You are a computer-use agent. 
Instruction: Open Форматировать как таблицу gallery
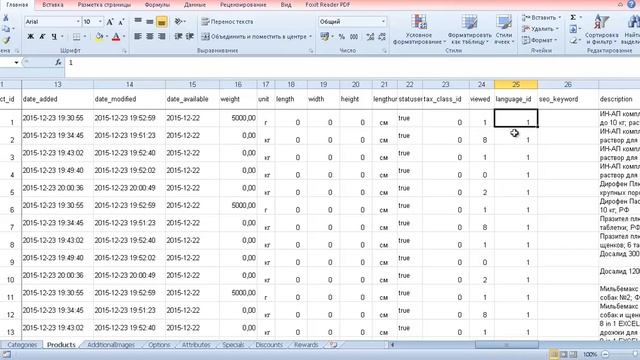click(469, 29)
